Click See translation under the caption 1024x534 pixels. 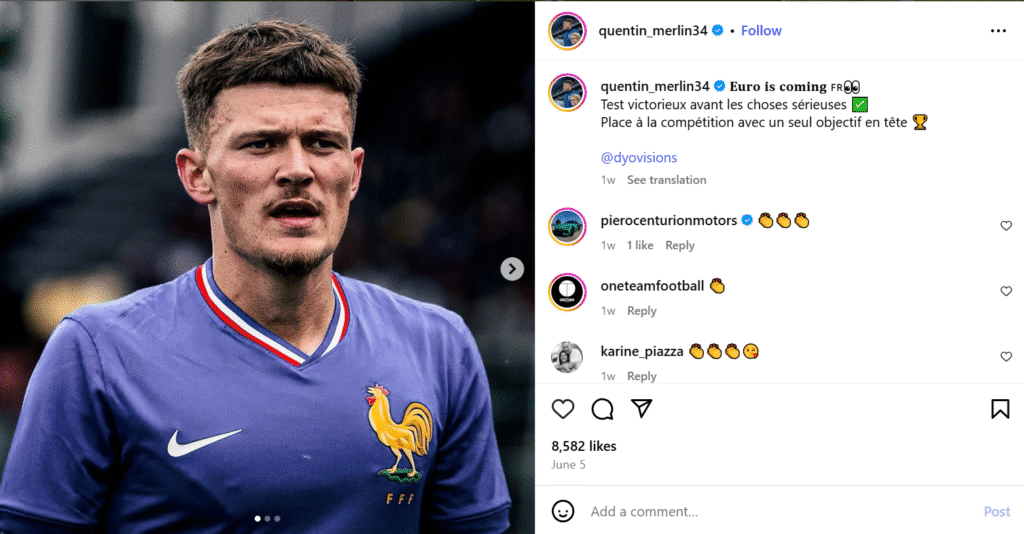666,180
